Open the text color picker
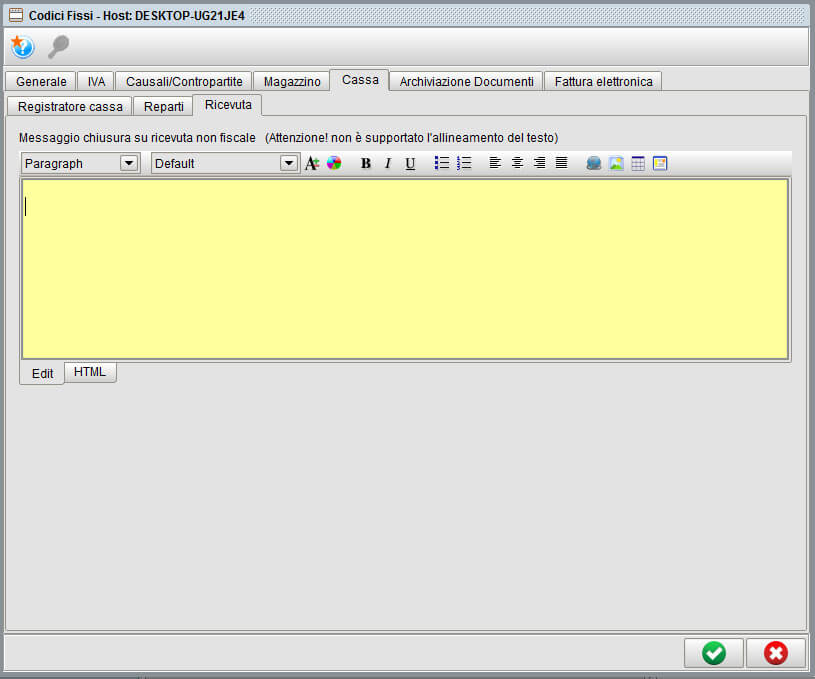815x679 pixels. pos(334,164)
